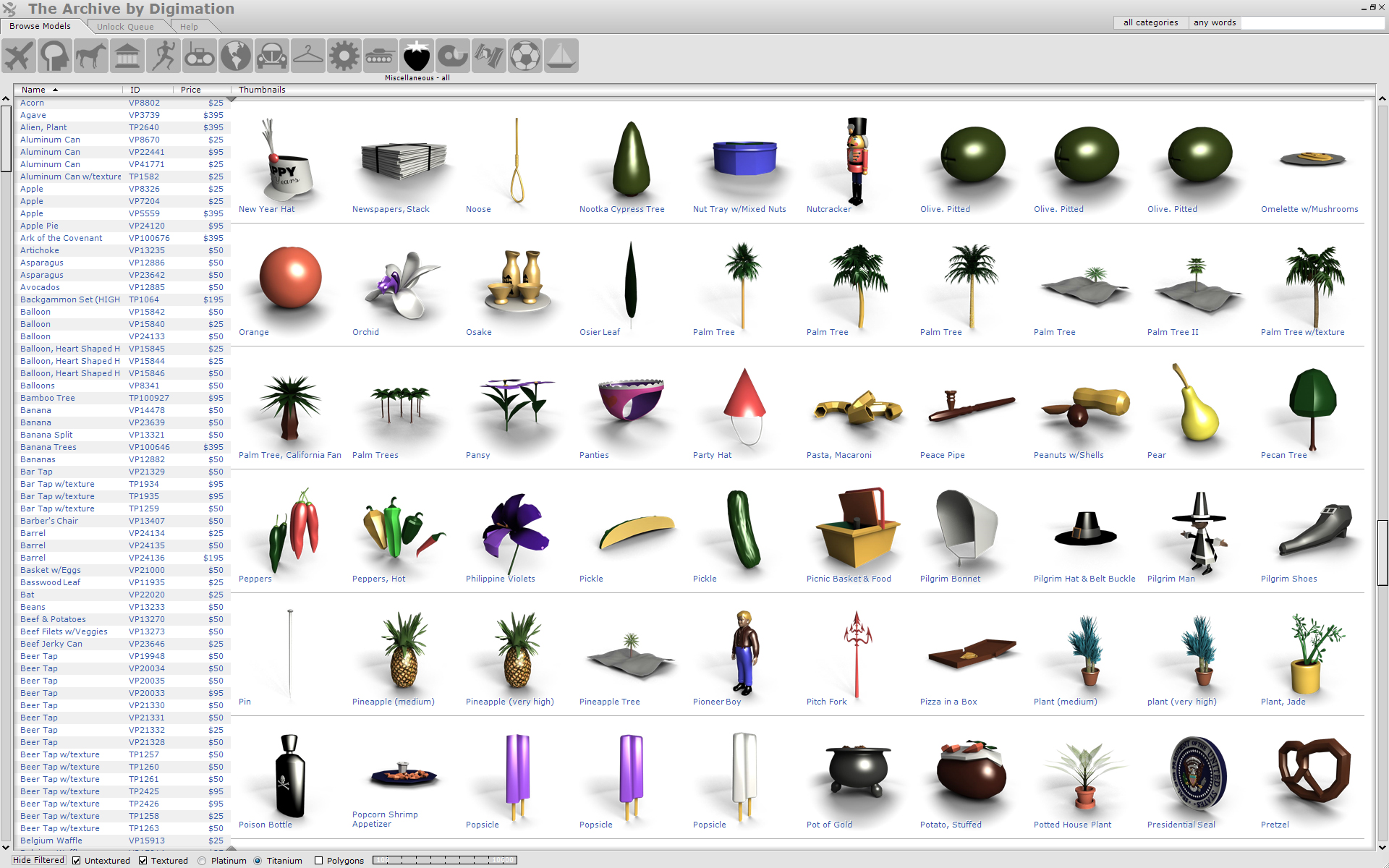This screenshot has width=1389, height=868.
Task: Sort list by Price column header
Action: point(202,90)
